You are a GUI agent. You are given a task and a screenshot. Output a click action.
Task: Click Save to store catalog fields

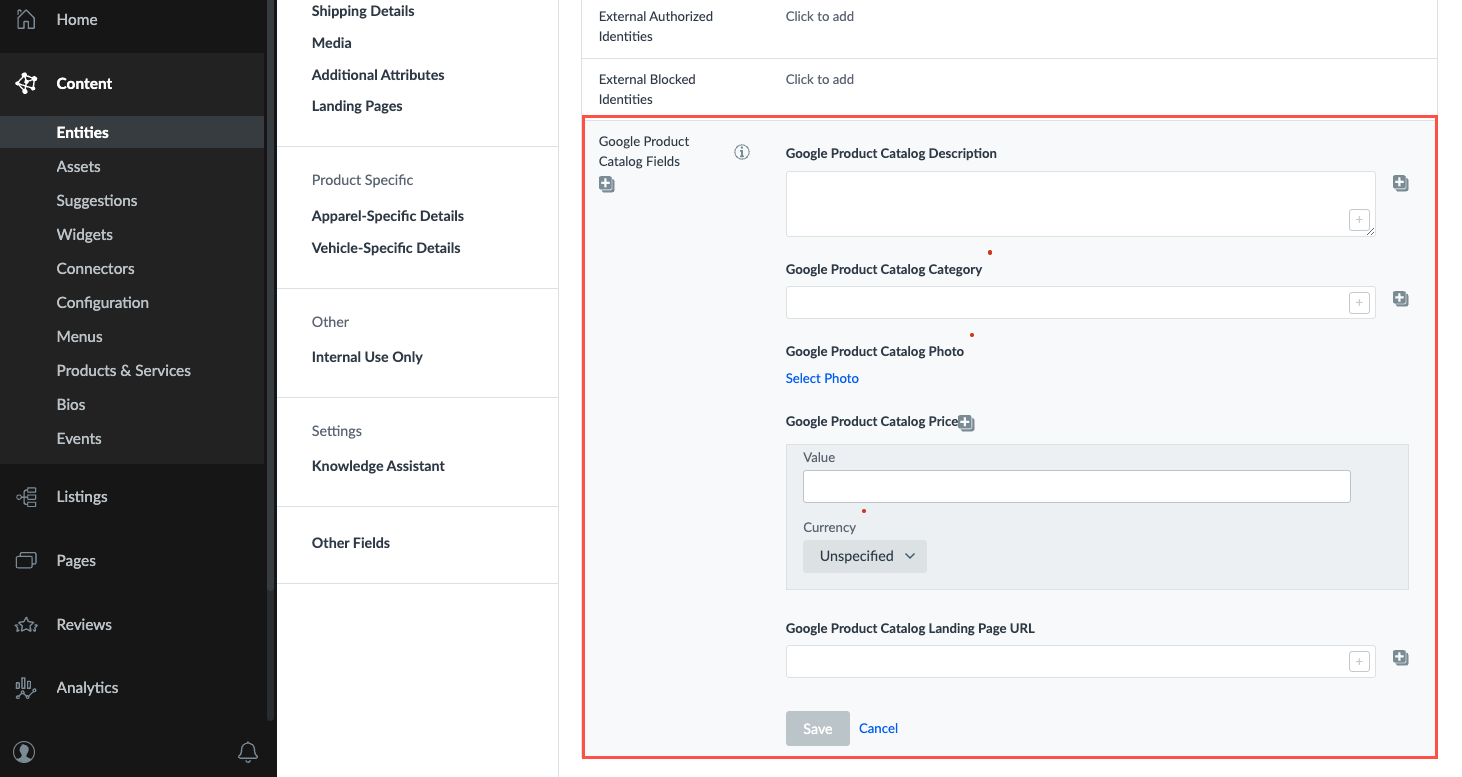[817, 728]
